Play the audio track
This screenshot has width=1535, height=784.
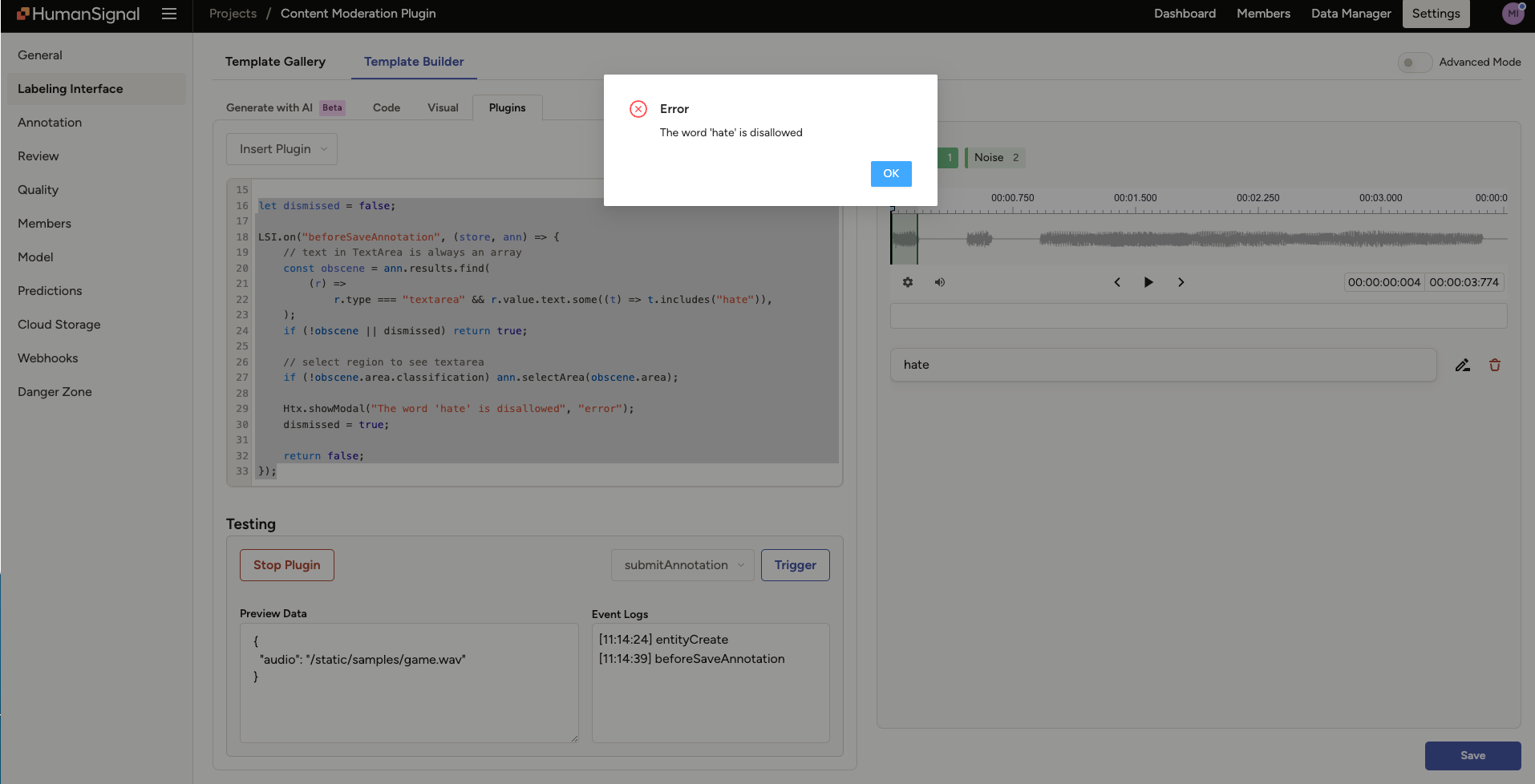1148,282
